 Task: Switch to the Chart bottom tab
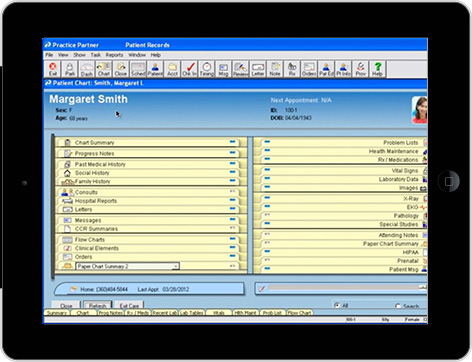pos(83,313)
